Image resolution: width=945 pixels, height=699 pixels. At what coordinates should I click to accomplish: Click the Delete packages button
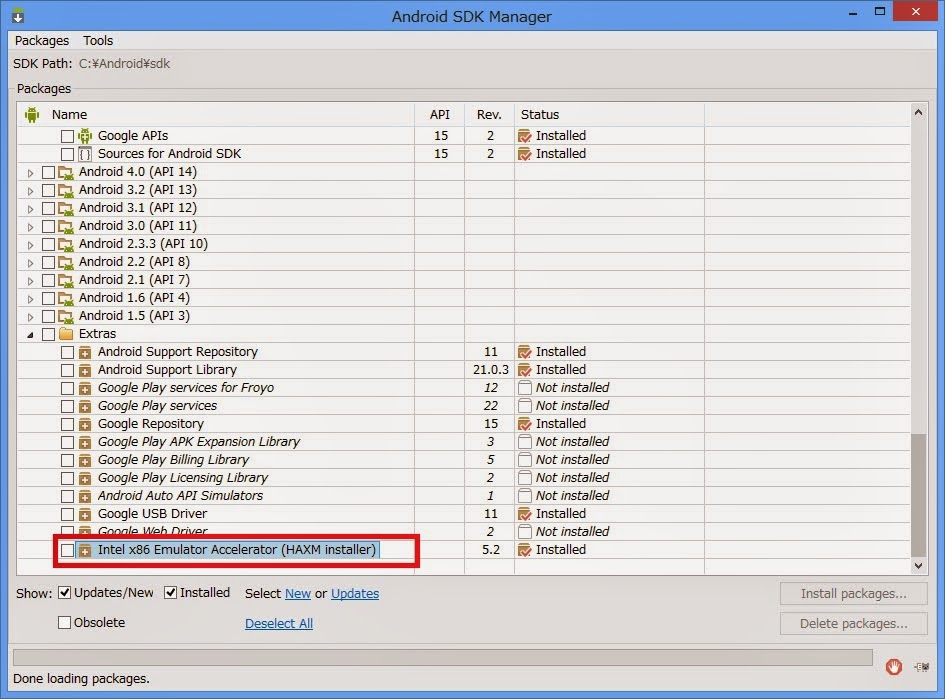click(x=853, y=624)
